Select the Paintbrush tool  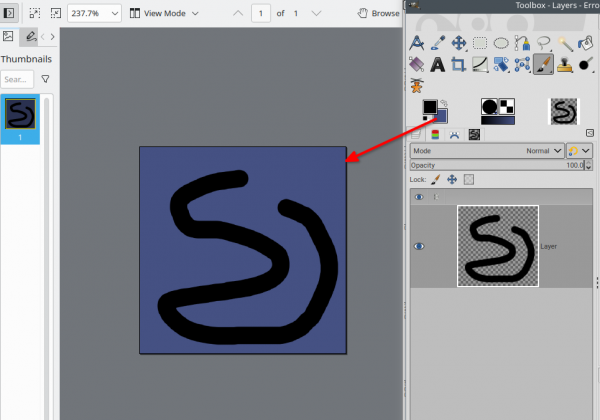pos(543,64)
